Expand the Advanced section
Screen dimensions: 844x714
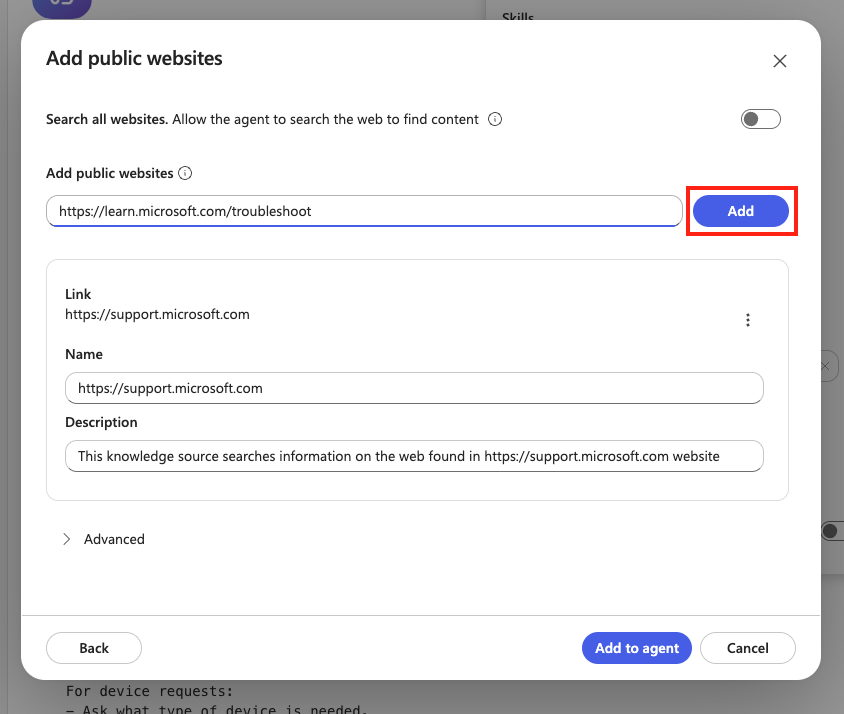coord(66,539)
